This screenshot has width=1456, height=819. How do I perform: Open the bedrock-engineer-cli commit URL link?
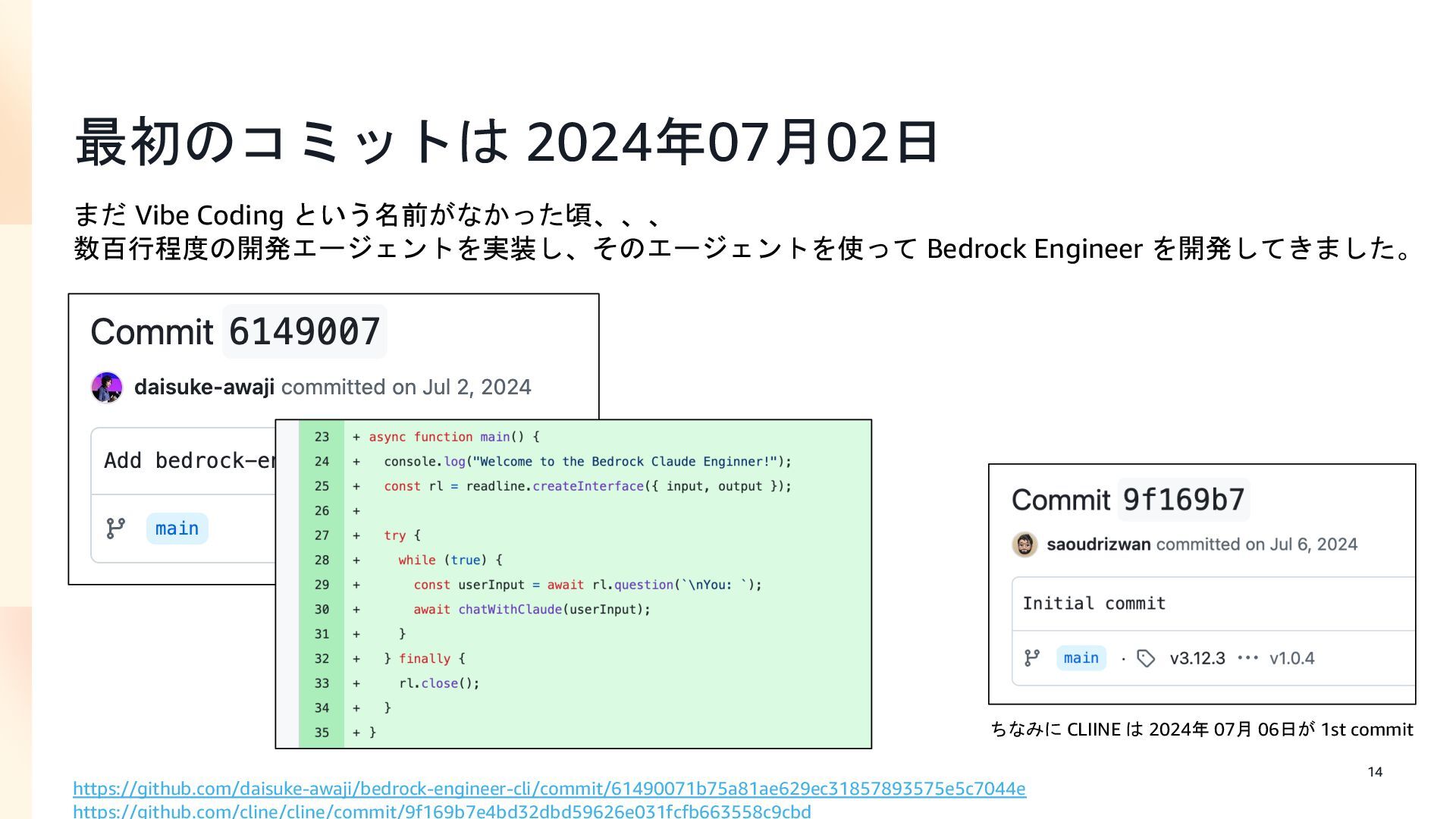pos(549,789)
